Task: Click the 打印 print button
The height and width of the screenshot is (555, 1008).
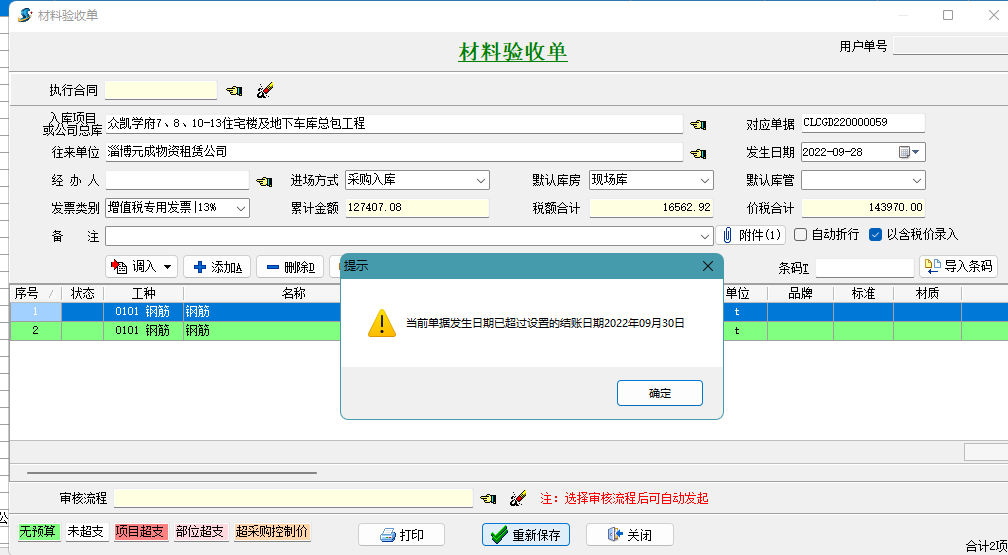Action: pyautogui.click(x=401, y=535)
